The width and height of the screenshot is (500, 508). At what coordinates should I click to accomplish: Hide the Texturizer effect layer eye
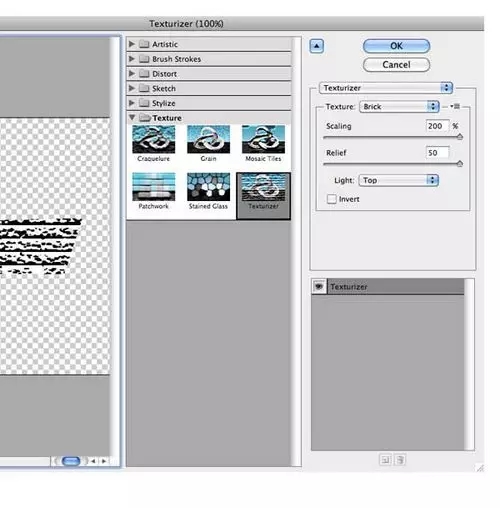(x=319, y=286)
